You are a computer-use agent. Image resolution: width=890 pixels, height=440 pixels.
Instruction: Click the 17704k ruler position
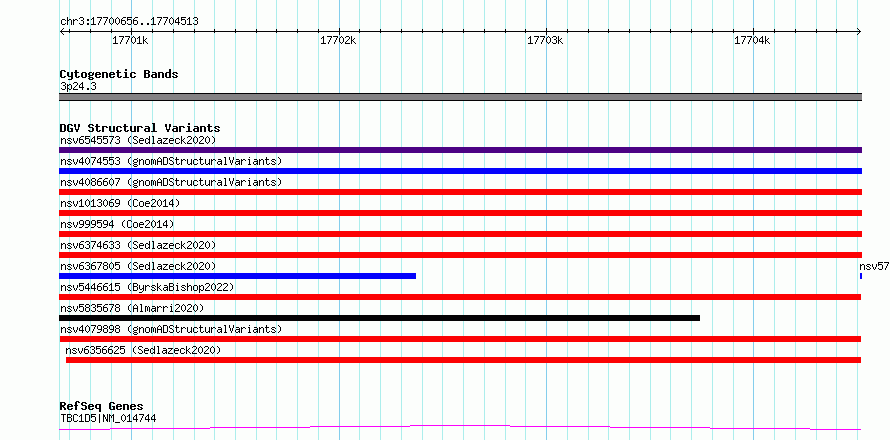click(753, 40)
